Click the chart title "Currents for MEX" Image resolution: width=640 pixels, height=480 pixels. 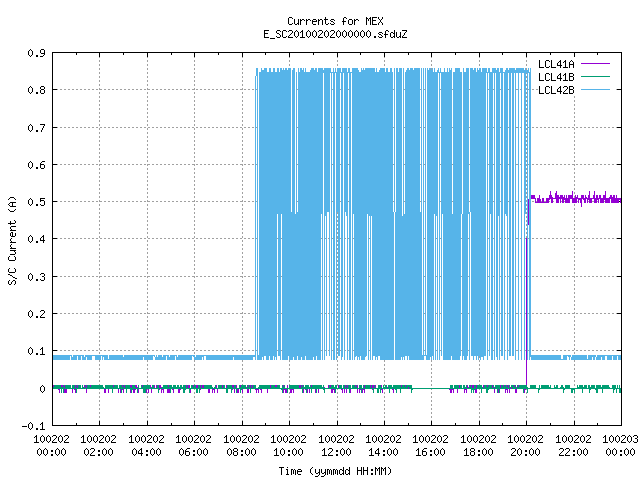[335, 21]
